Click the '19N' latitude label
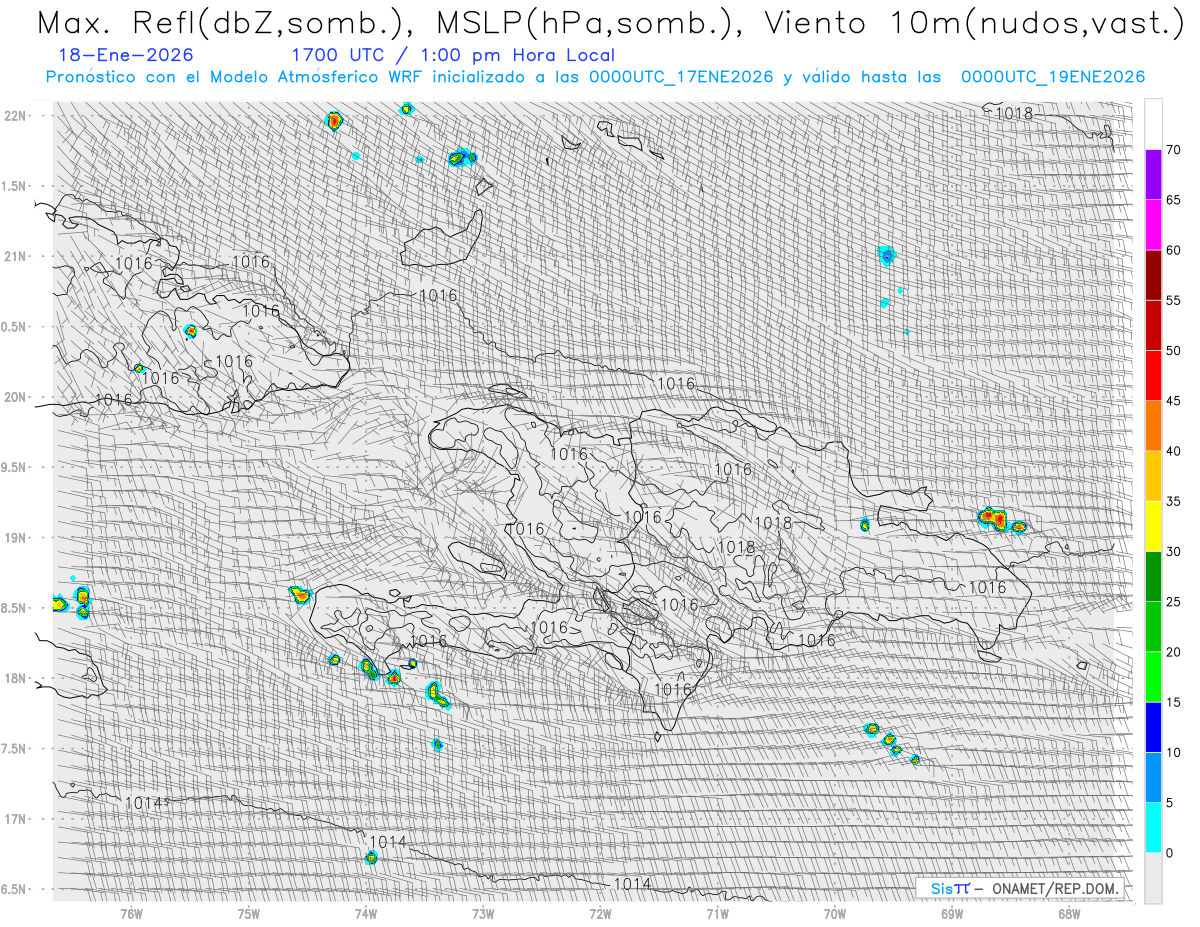 15,537
